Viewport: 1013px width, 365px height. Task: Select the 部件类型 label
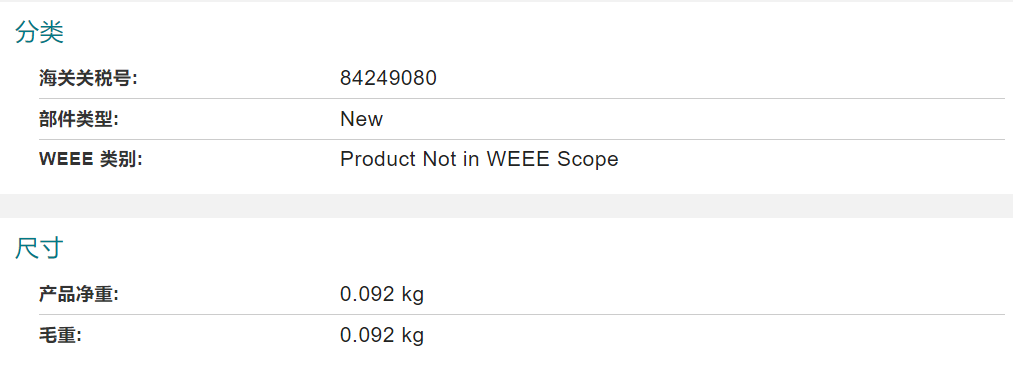[79, 119]
